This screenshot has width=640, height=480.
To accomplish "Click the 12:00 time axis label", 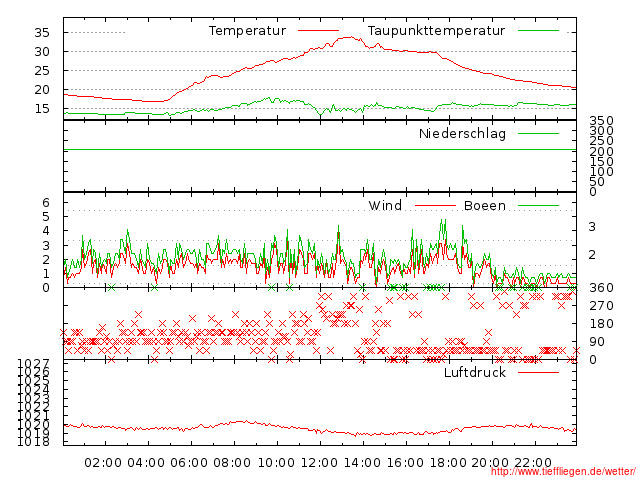I will pos(319,463).
